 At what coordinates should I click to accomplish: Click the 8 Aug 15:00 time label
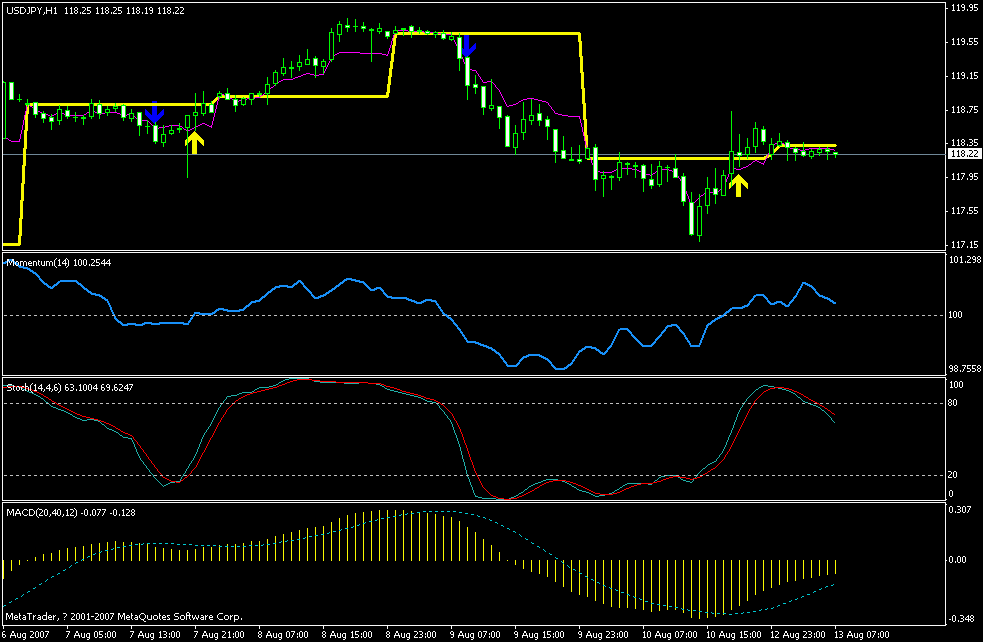pos(345,634)
